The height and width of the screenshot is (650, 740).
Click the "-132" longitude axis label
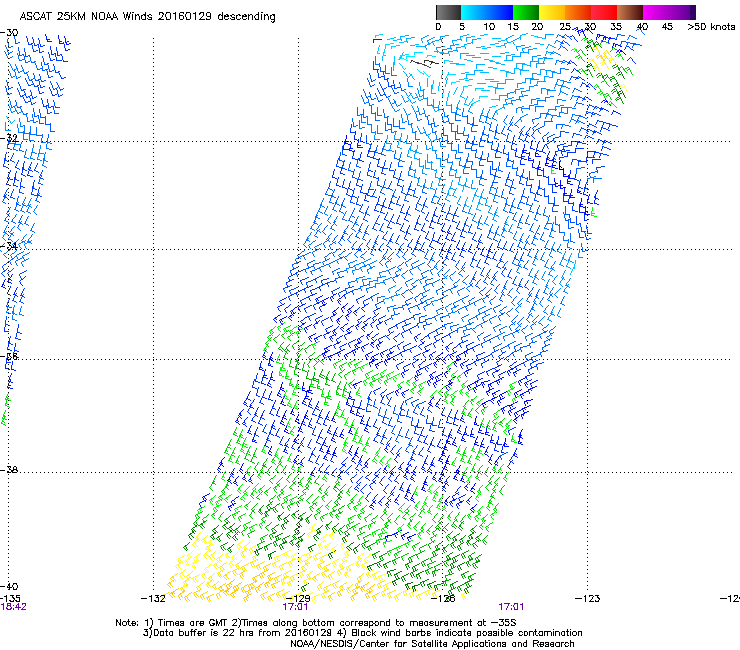[153, 599]
